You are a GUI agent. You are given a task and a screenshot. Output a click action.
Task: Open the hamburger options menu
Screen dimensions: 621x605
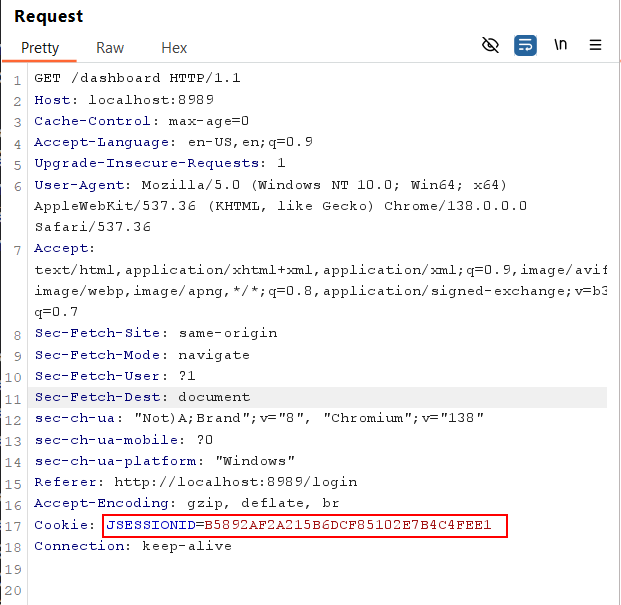point(595,45)
